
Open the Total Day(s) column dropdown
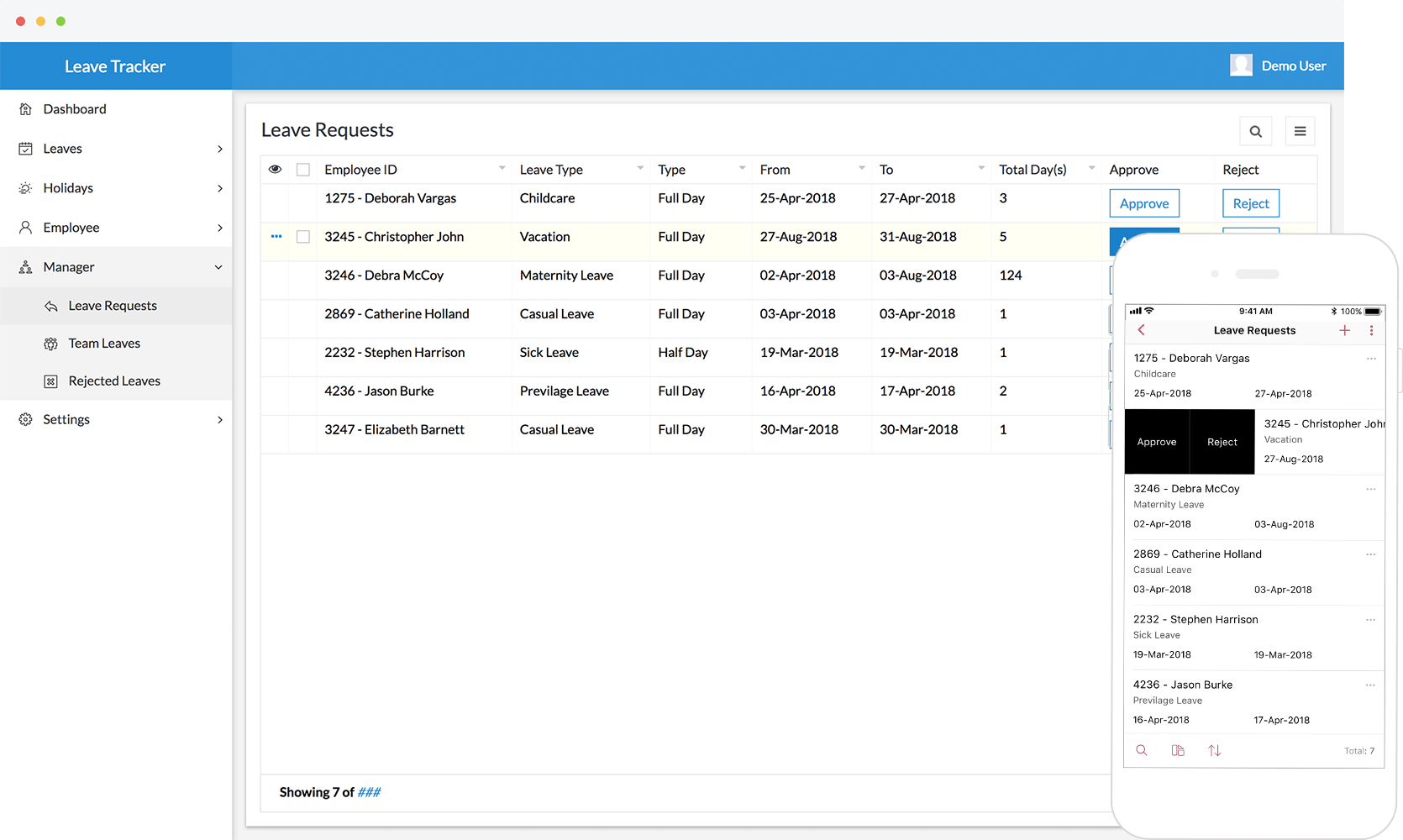(1092, 168)
